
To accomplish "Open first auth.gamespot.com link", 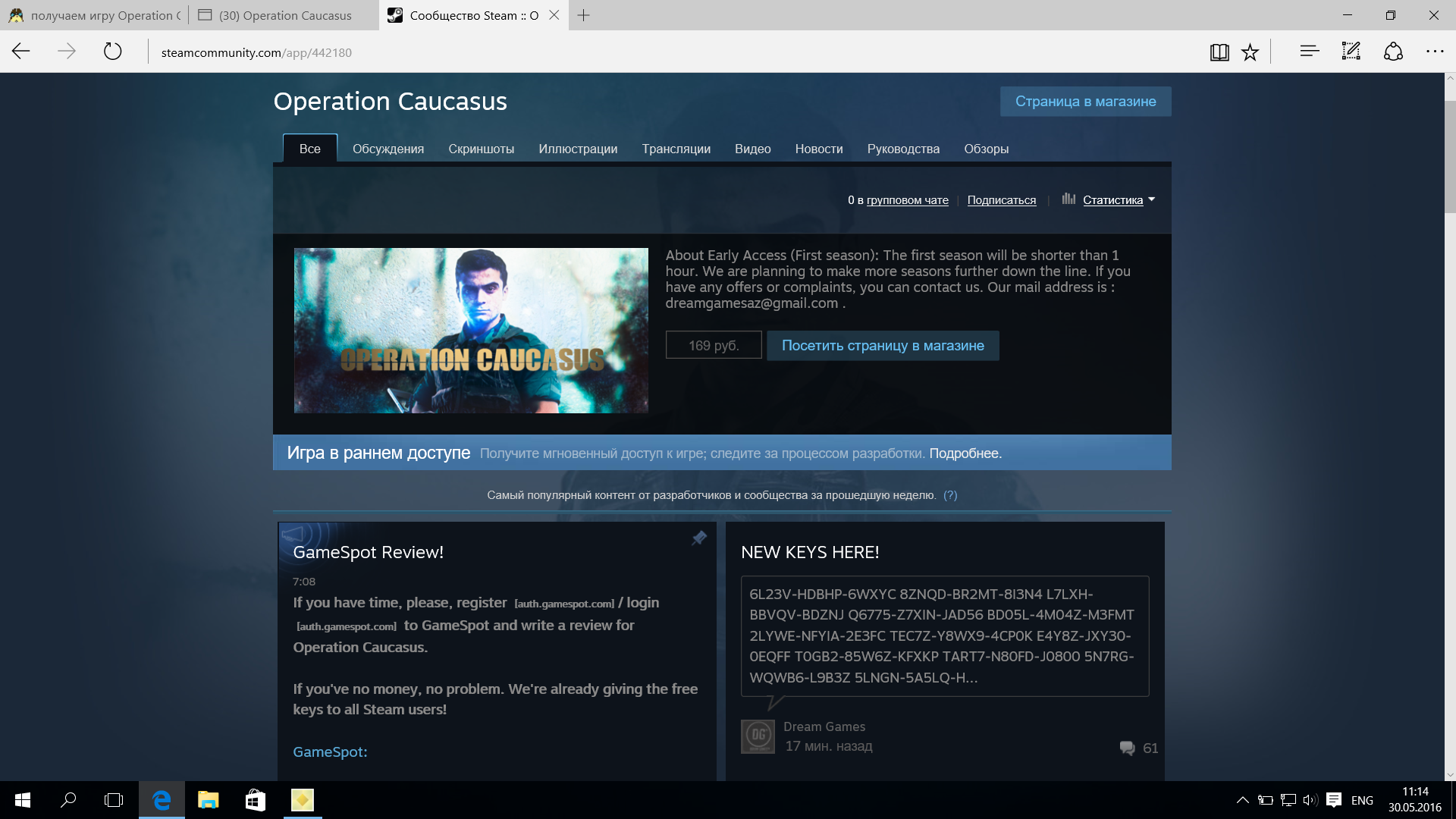I will [564, 604].
